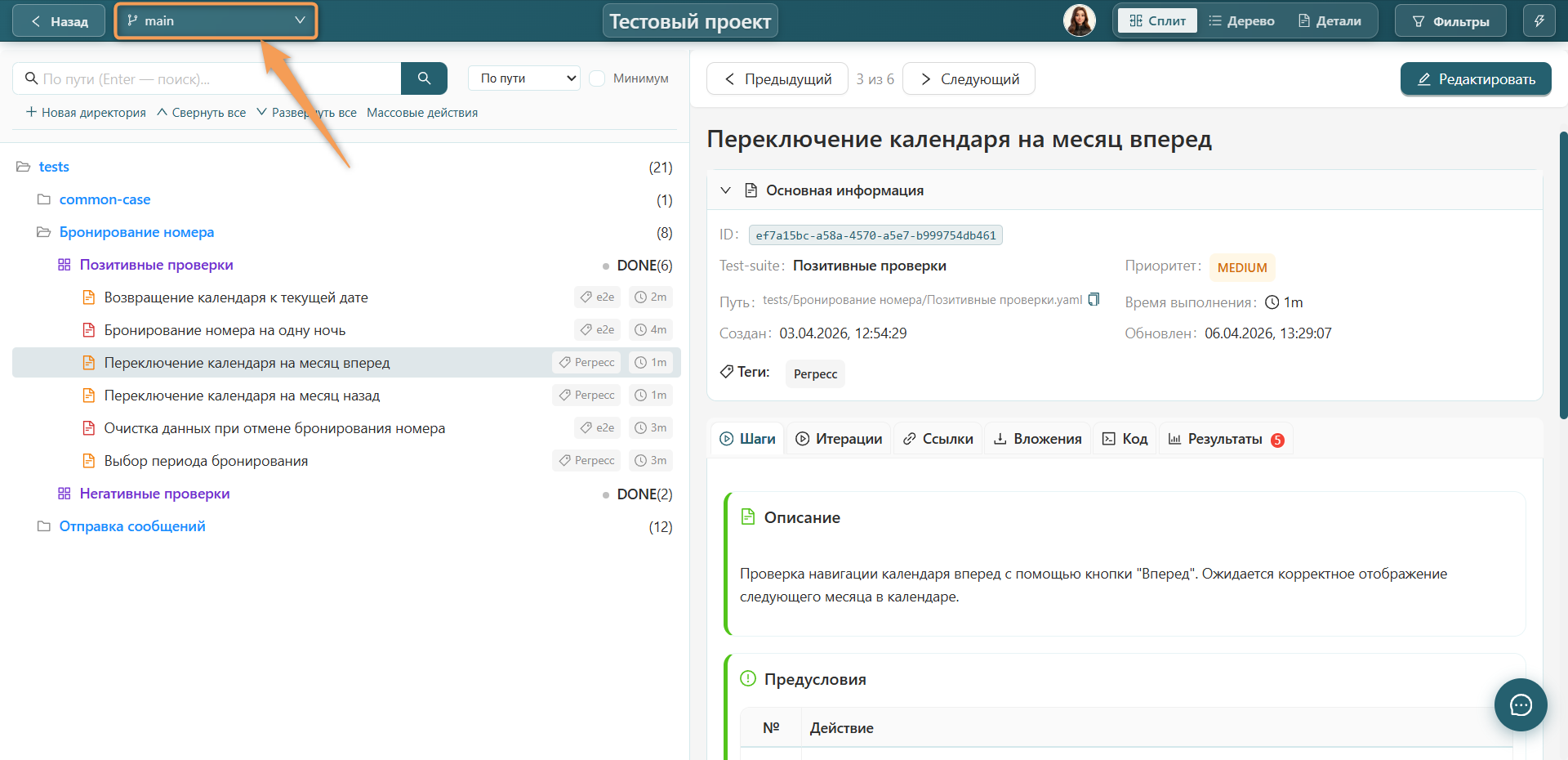1568x760 pixels.
Task: Click 3m duration badge on Выбор периода бронирования
Action: click(x=651, y=461)
